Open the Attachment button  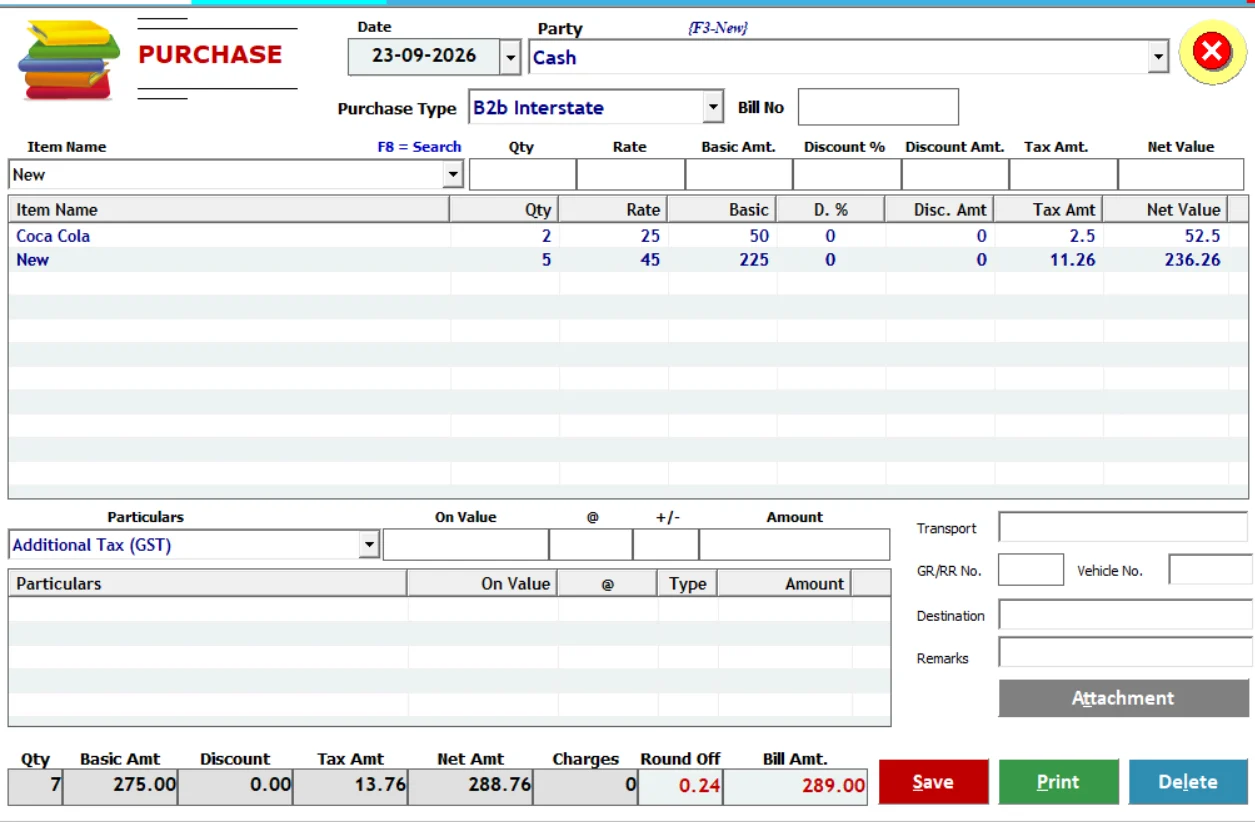coord(1123,698)
